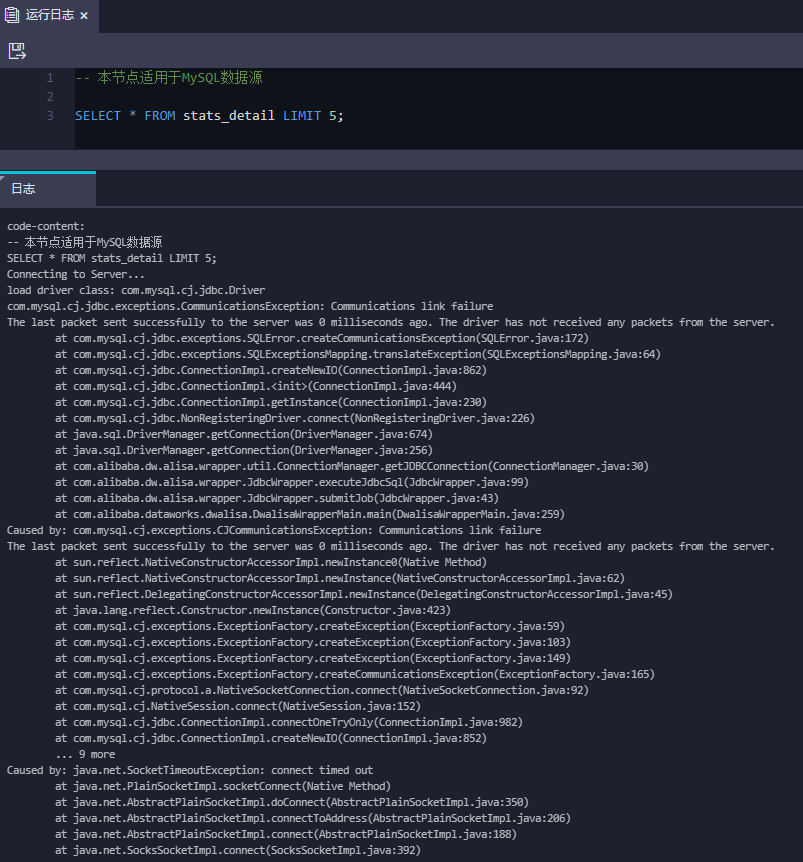Click the SQLError.createCommunicationsException stack trace line
803x862 pixels.
tap(322, 338)
